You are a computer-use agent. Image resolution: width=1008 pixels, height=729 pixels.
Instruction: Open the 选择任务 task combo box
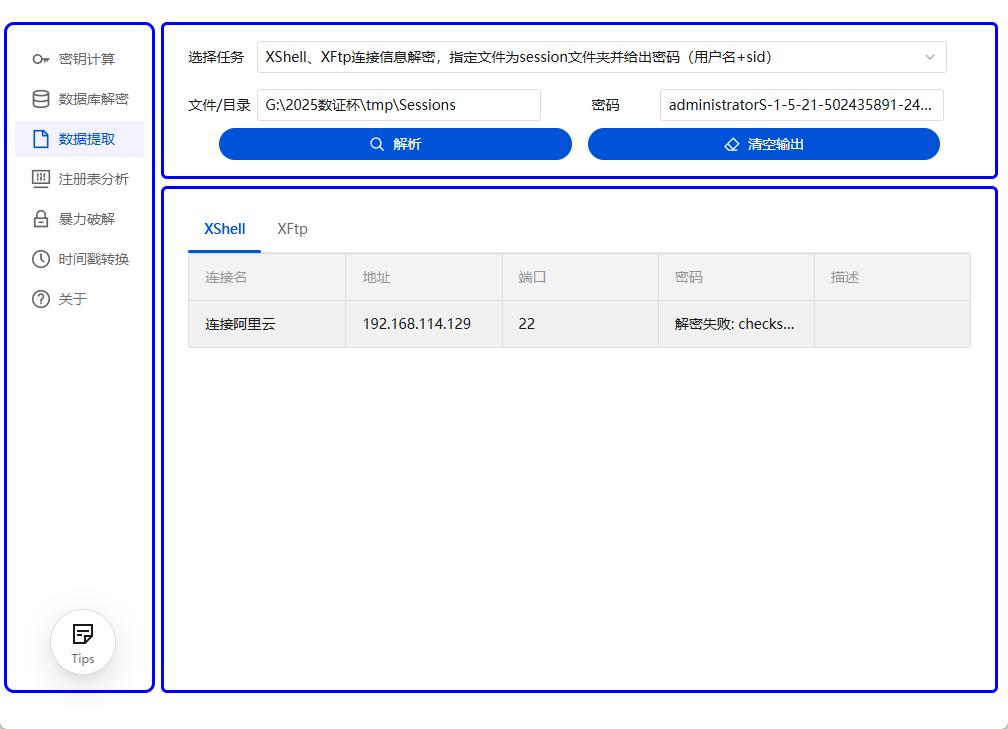[x=602, y=57]
